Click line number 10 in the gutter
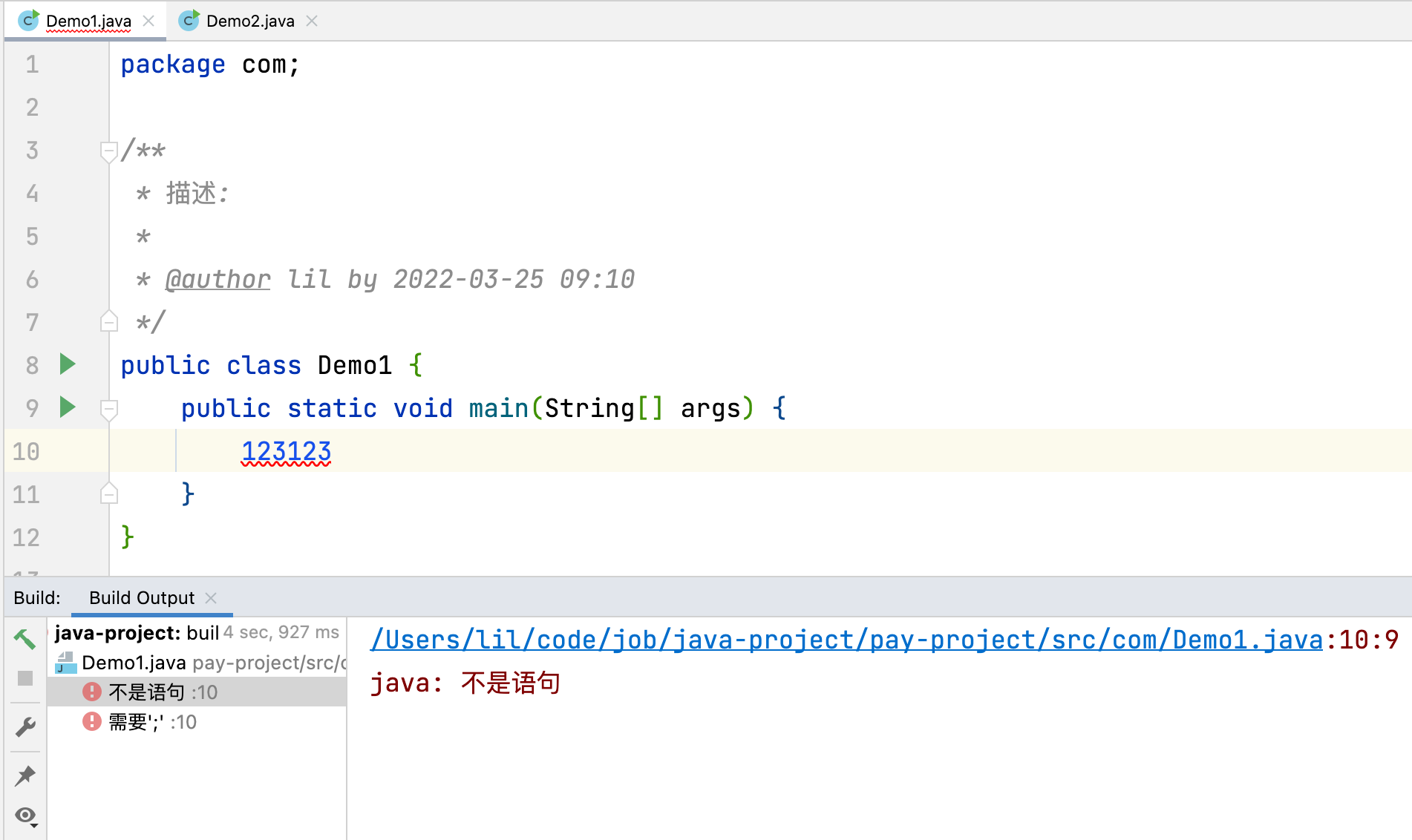 pos(25,451)
